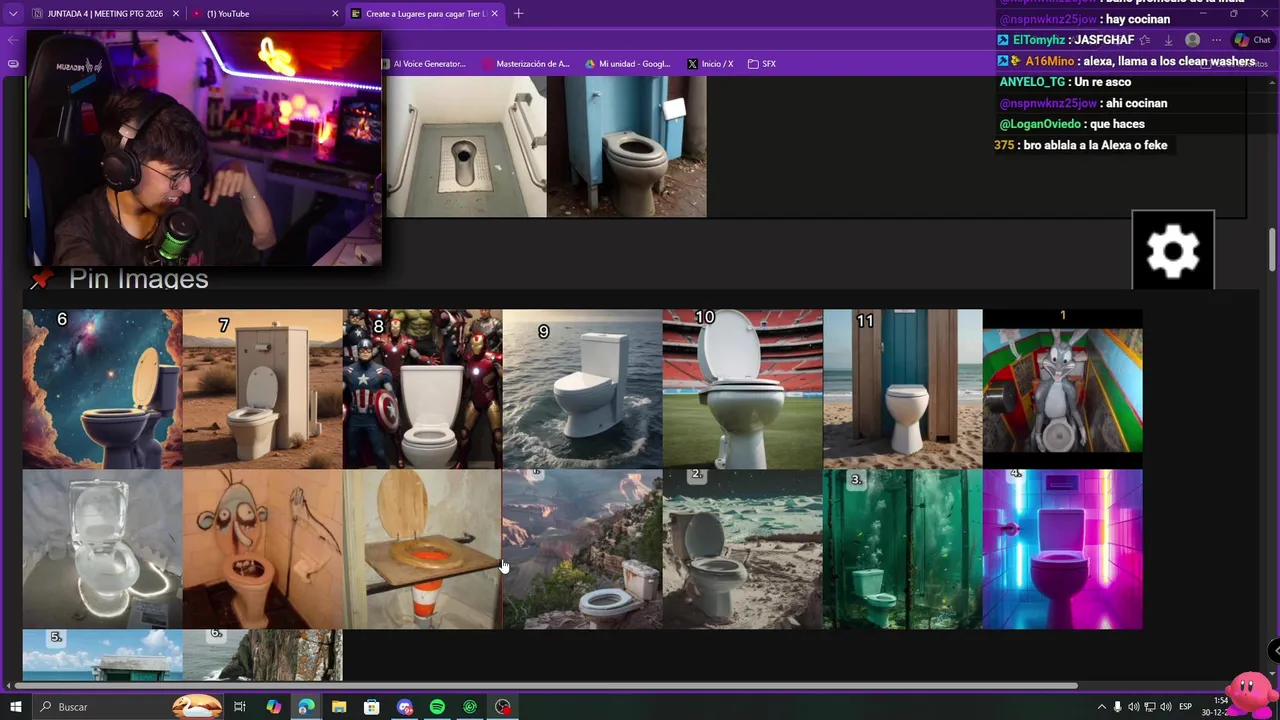Click the favorites star icon in address bar
This screenshot has height=720, width=1280.
(x=1144, y=40)
